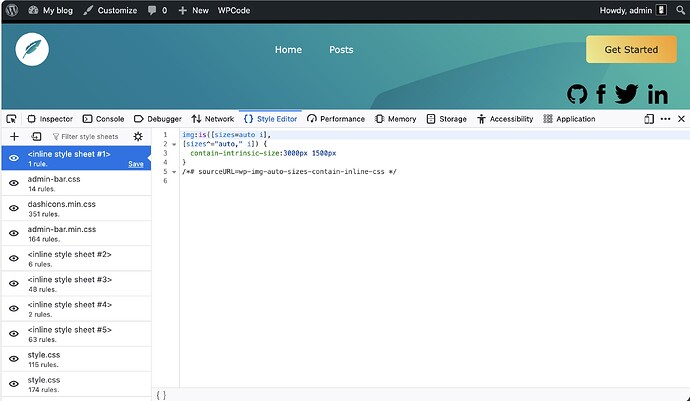Select admin-bar.css style sheet
The image size is (690, 401).
click(x=76, y=183)
